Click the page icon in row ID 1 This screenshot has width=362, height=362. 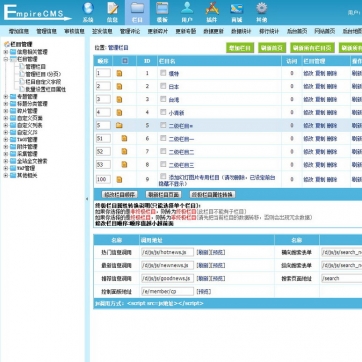(x=119, y=73)
